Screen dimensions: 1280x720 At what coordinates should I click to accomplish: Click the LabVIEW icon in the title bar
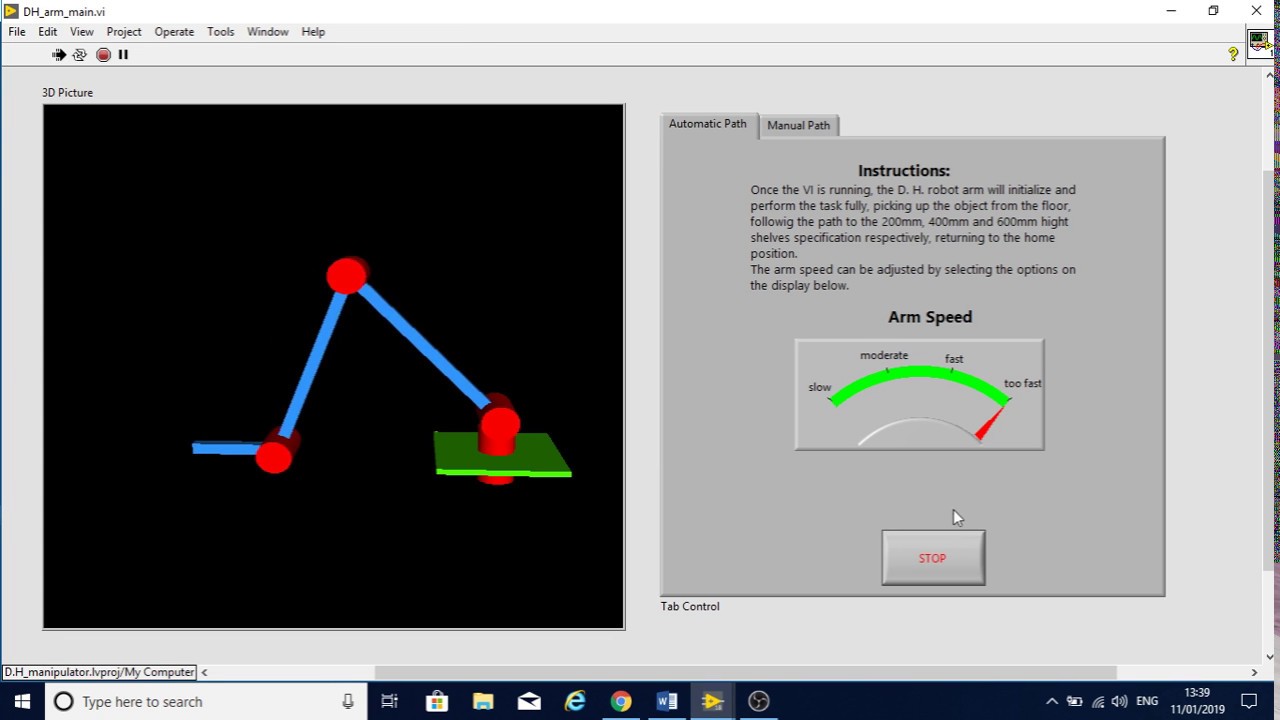[11, 11]
